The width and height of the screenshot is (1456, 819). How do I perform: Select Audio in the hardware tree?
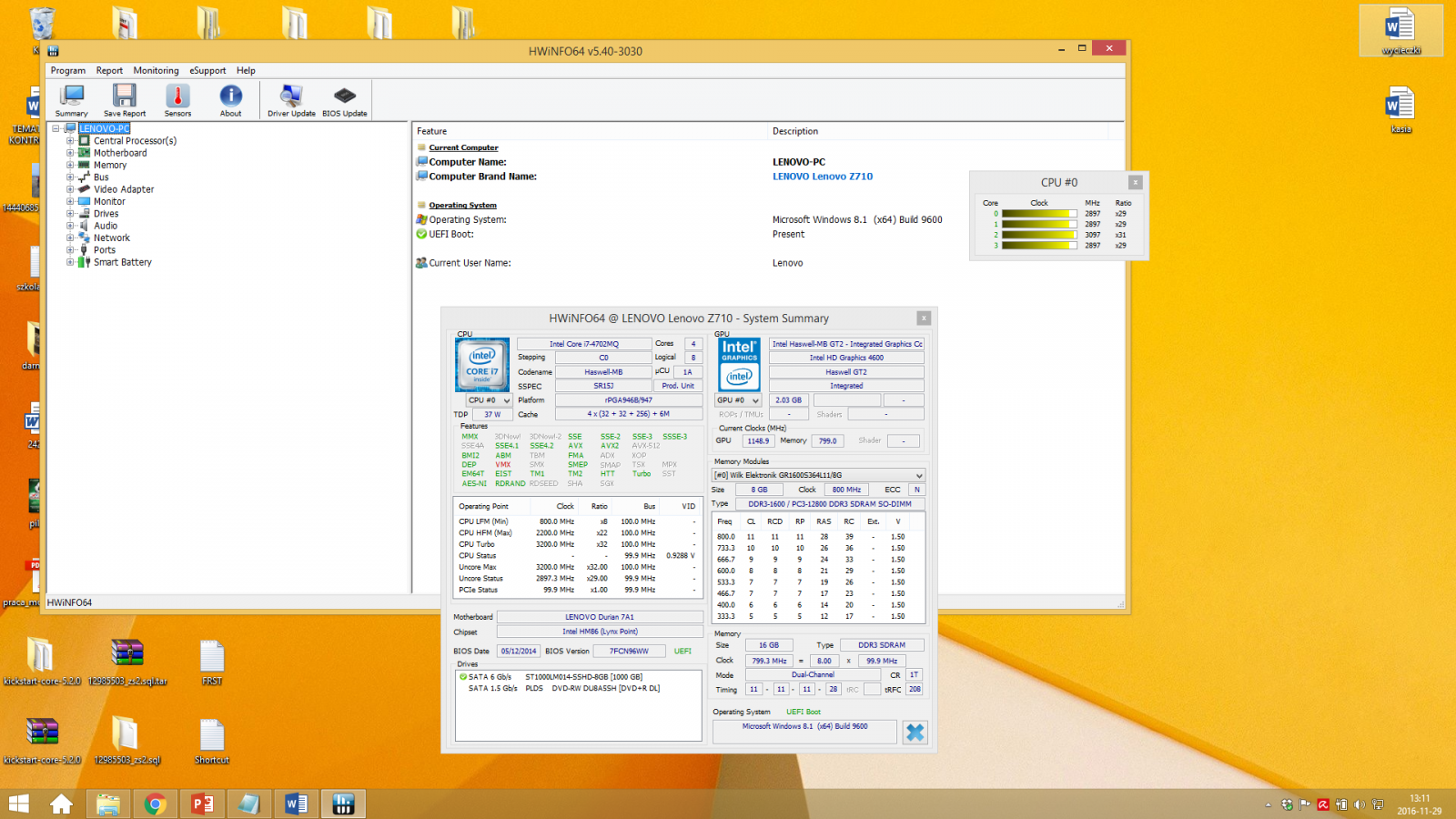pyautogui.click(x=106, y=226)
